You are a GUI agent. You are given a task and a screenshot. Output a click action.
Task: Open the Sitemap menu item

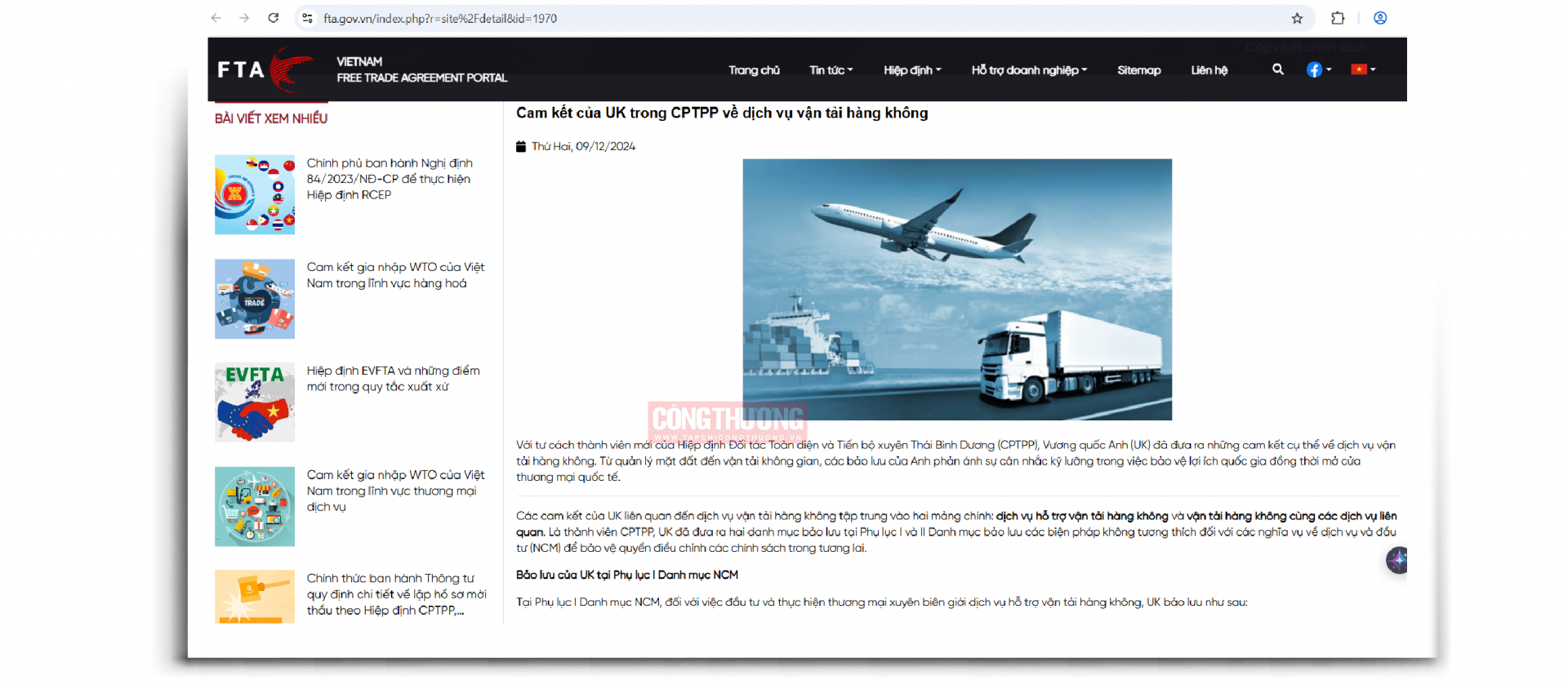(1138, 70)
